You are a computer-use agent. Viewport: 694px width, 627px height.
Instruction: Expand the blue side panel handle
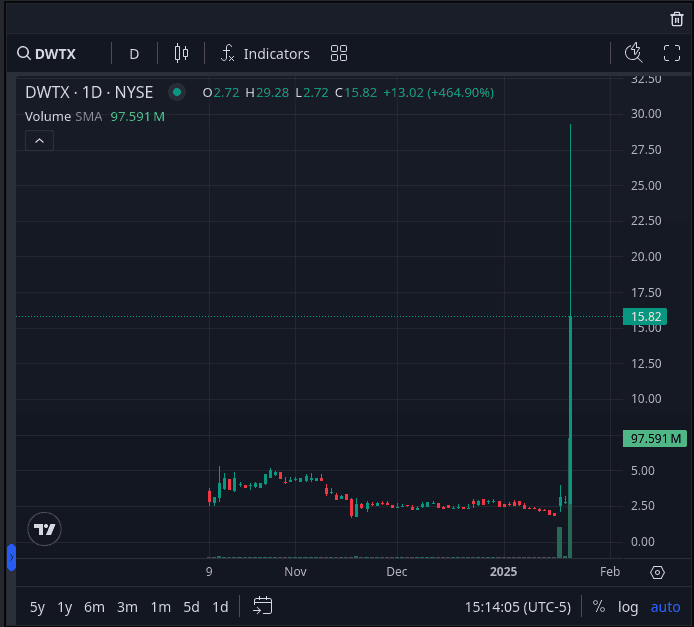click(12, 558)
